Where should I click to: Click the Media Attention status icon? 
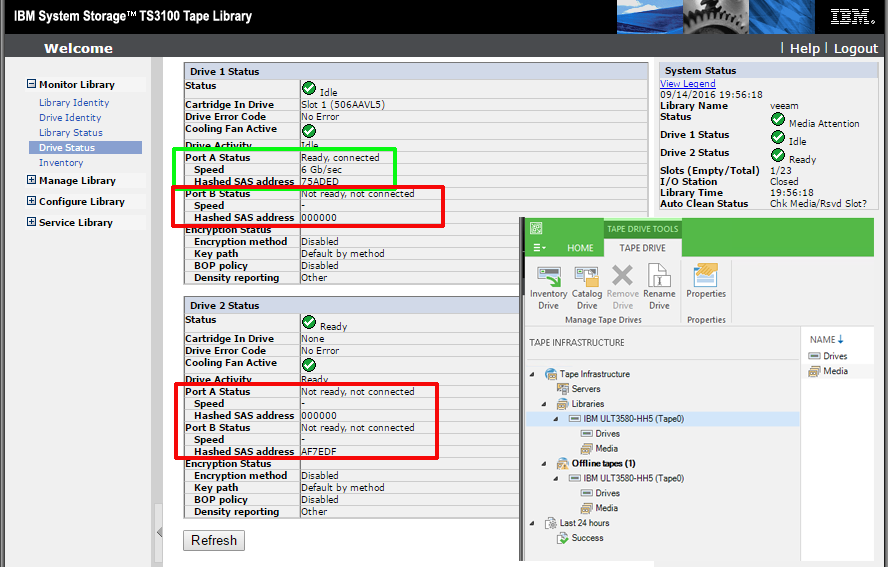(x=778, y=119)
